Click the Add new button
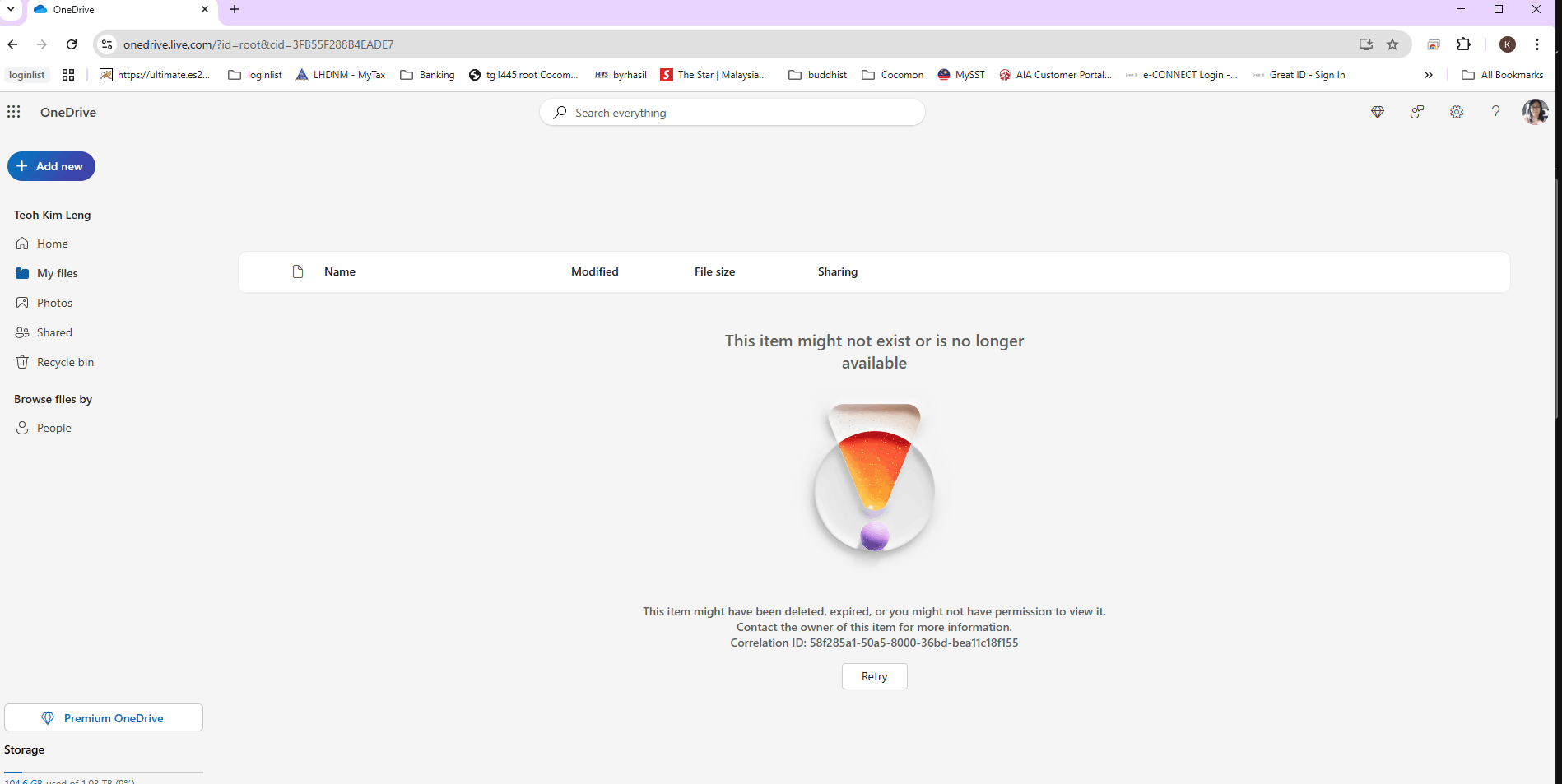The height and width of the screenshot is (784, 1562). point(51,166)
